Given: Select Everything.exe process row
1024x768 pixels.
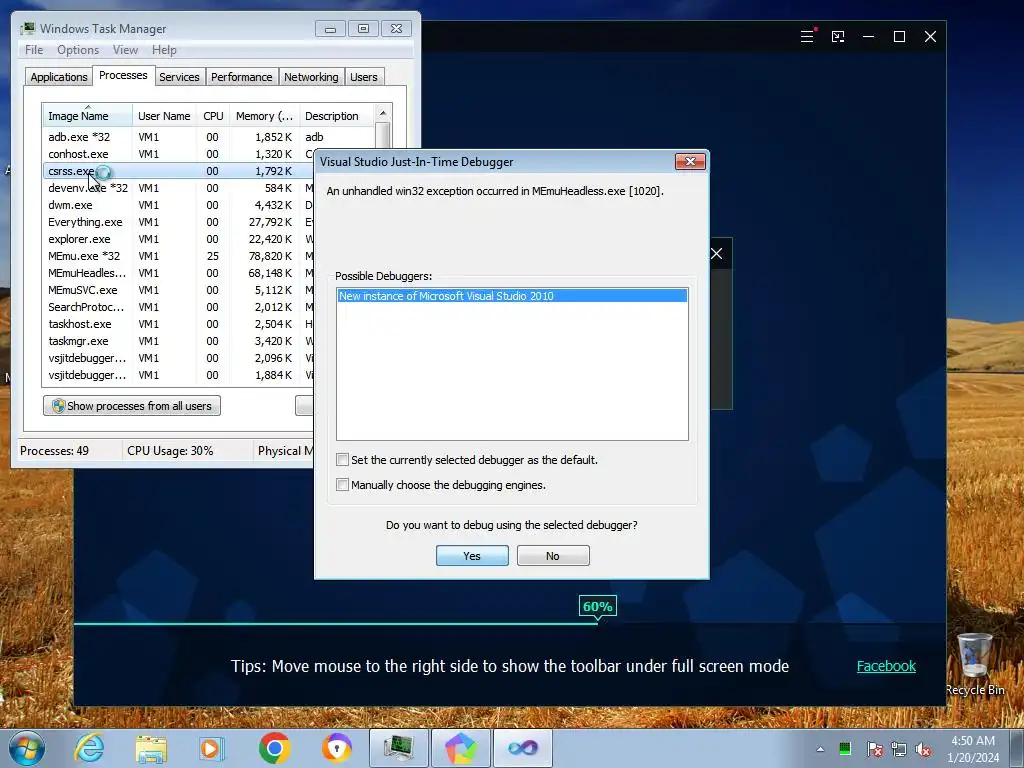Looking at the screenshot, I should [179, 221].
